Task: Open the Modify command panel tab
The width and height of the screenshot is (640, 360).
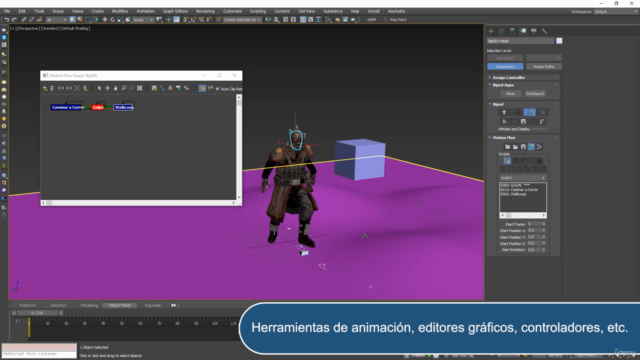Action: pyautogui.click(x=502, y=31)
